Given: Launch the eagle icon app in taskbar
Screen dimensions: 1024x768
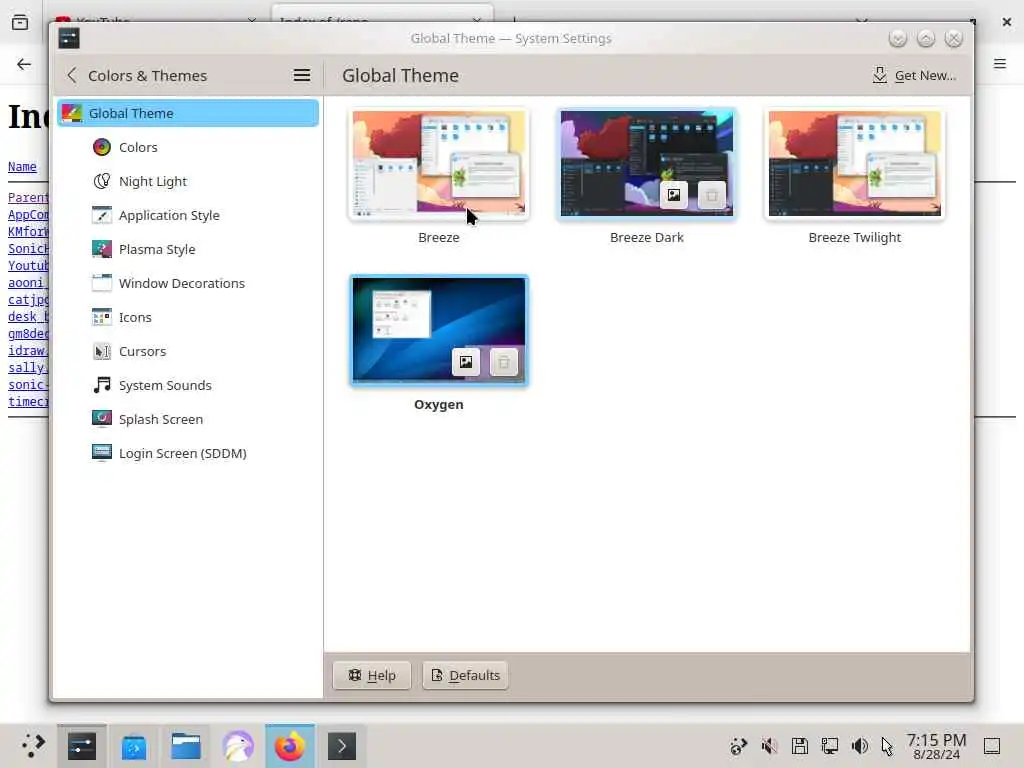Looking at the screenshot, I should pos(238,746).
